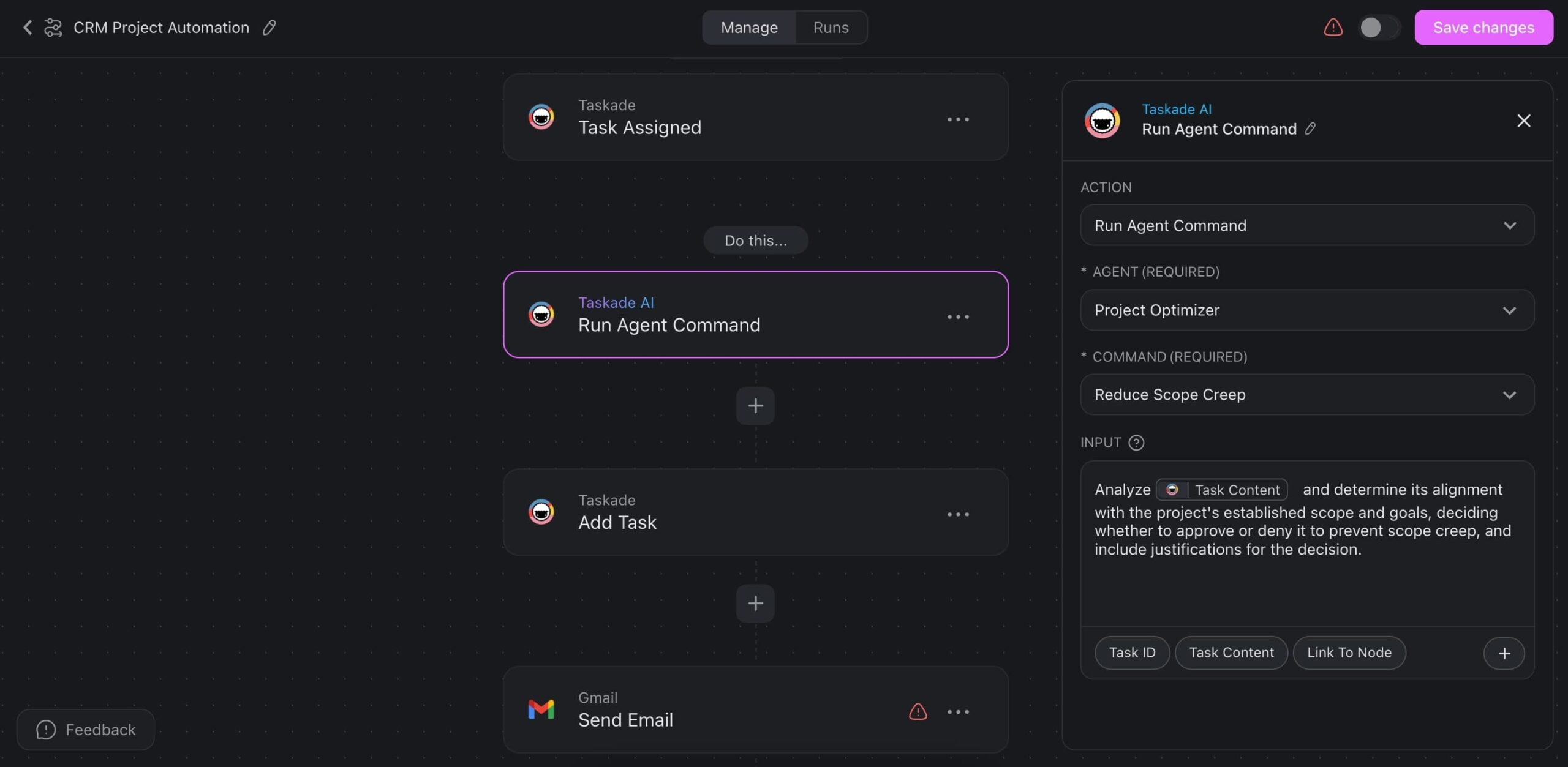Flip the toggle switch in the top bar
The height and width of the screenshot is (767, 1568).
click(1378, 27)
